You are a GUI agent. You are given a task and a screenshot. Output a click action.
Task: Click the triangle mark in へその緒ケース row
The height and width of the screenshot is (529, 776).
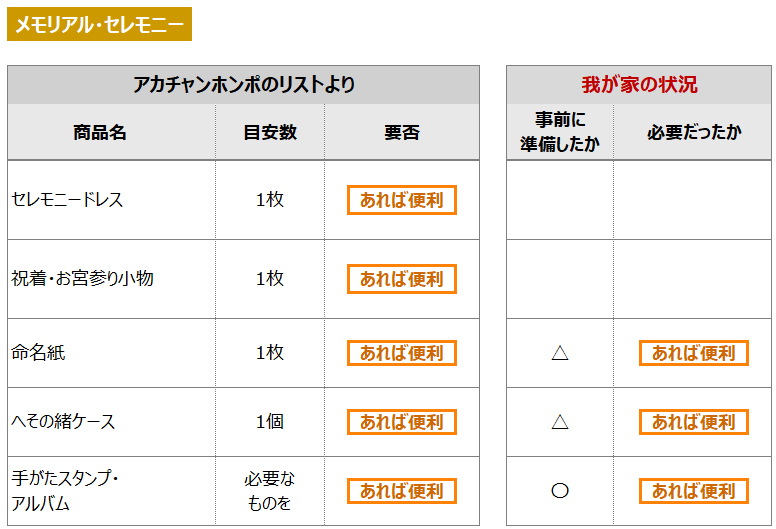click(x=560, y=422)
